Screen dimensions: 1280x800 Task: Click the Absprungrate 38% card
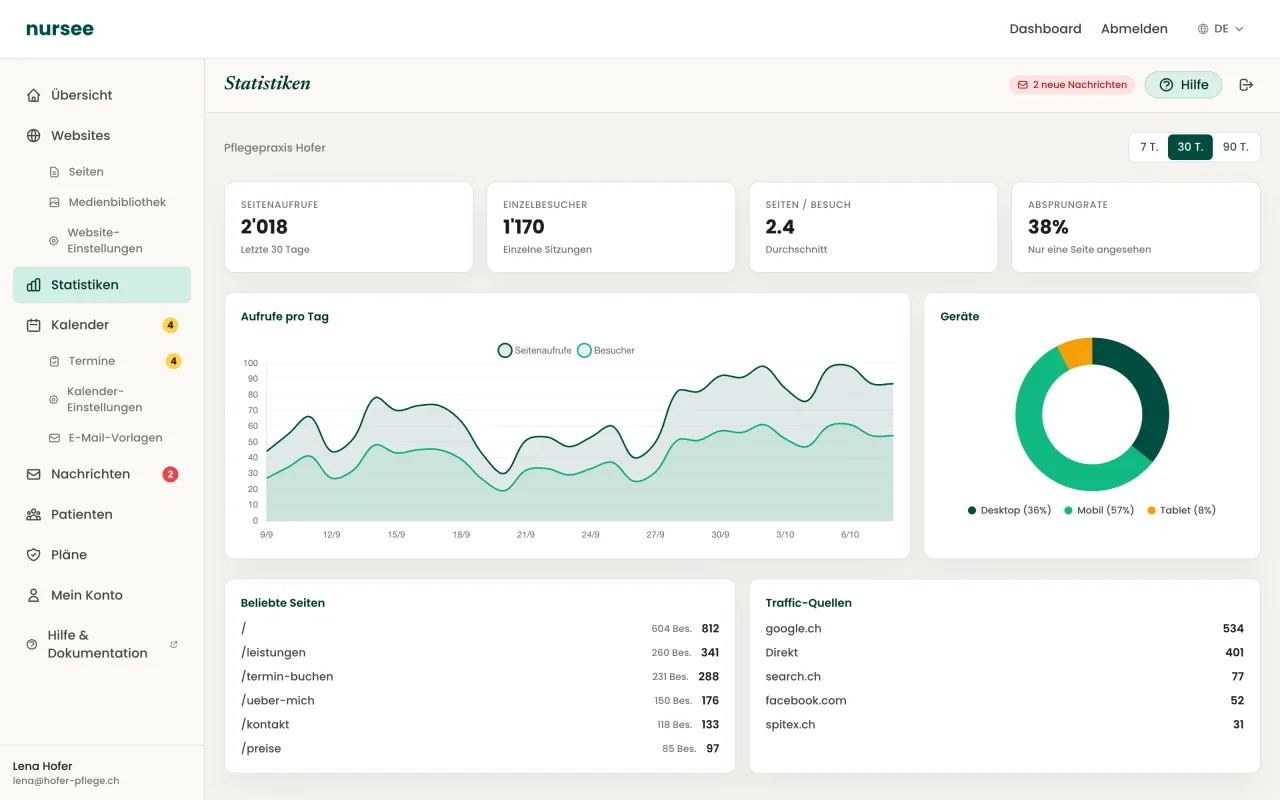(x=1136, y=227)
